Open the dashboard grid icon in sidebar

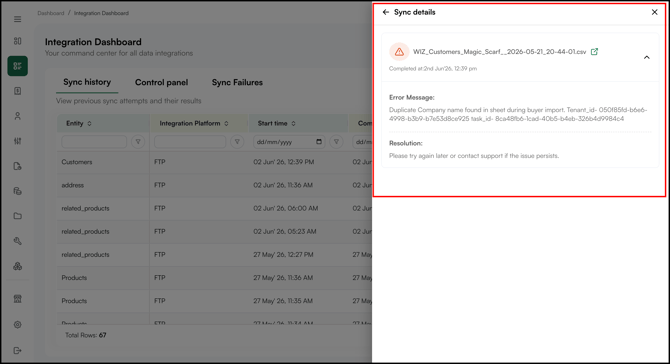pos(18,41)
